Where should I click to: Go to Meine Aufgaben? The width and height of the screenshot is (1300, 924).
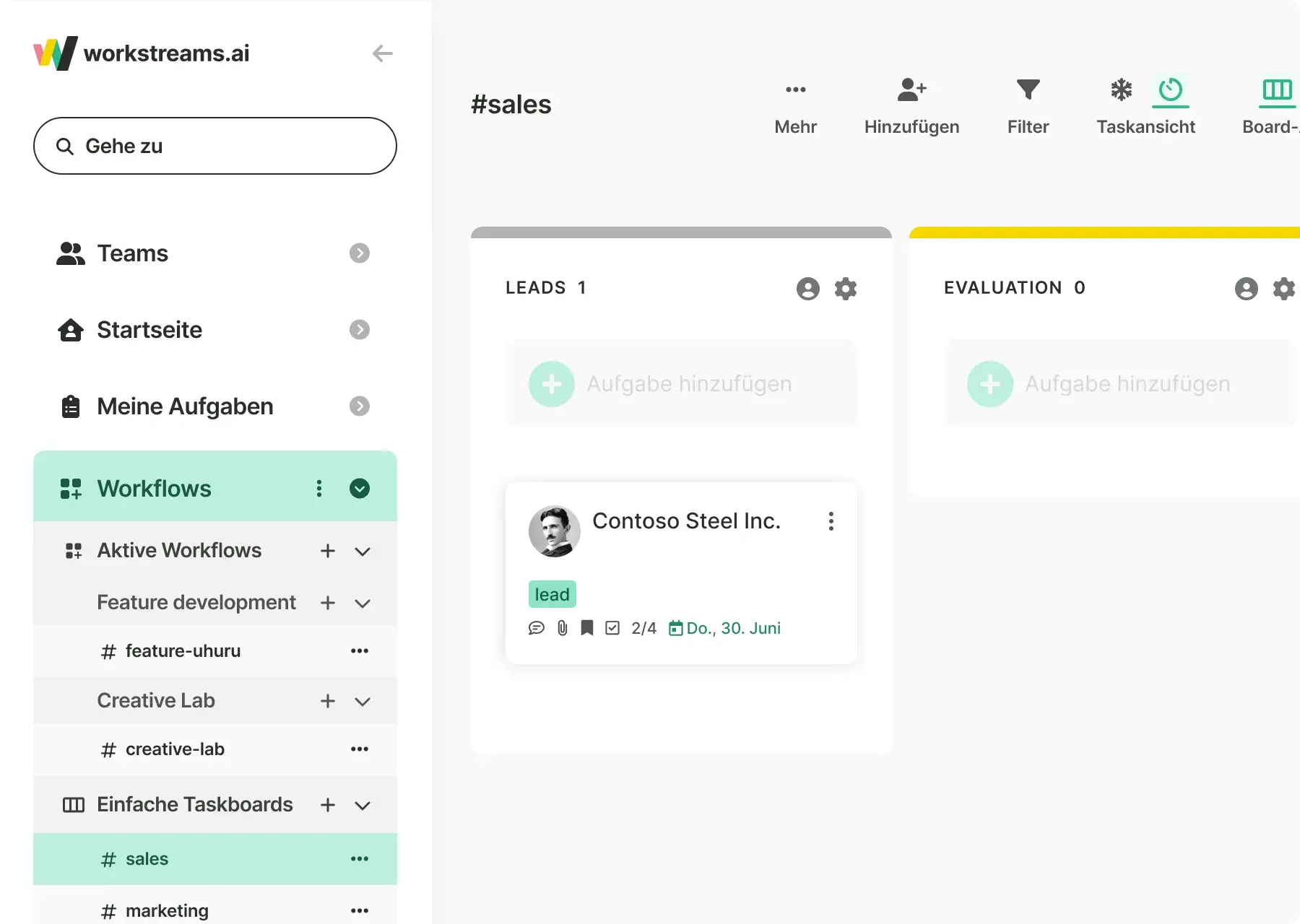click(x=185, y=406)
